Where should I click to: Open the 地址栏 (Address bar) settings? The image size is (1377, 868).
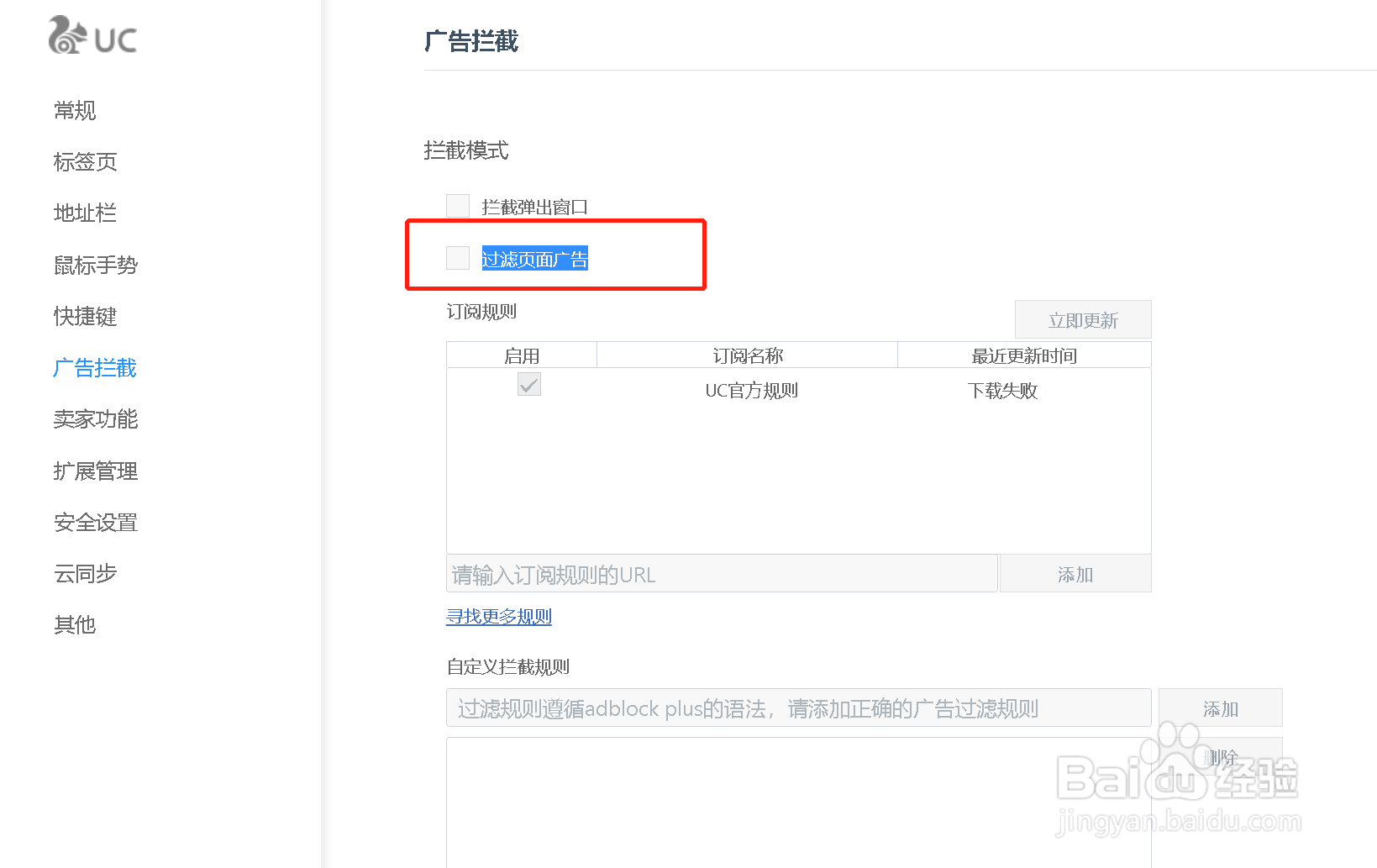click(x=85, y=213)
